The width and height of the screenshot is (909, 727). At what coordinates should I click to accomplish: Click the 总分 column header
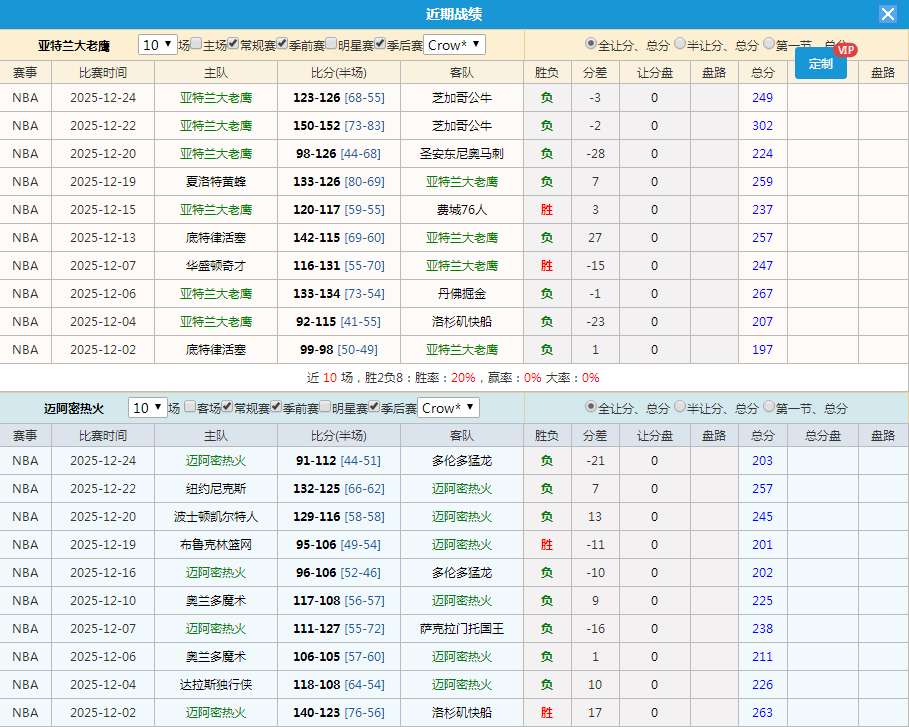click(x=761, y=71)
